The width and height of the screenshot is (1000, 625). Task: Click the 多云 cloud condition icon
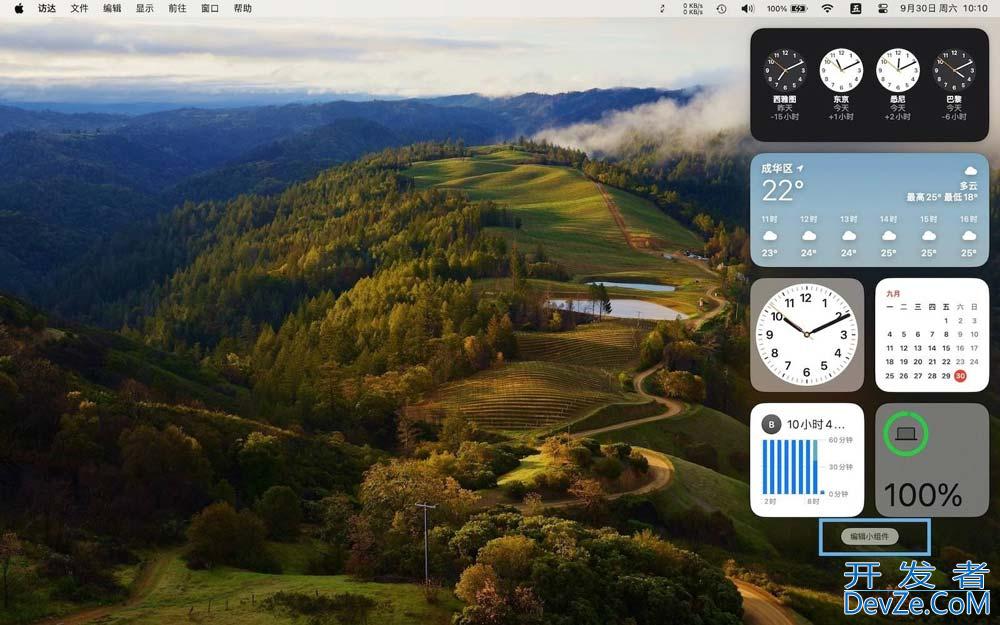[970, 171]
